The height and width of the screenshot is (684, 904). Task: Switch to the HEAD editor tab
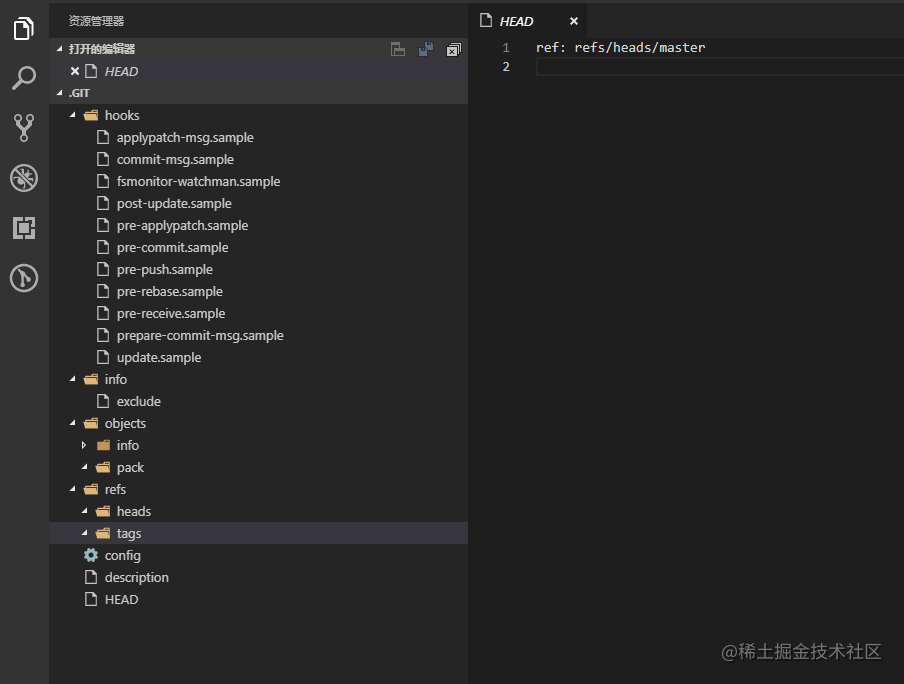pos(516,21)
